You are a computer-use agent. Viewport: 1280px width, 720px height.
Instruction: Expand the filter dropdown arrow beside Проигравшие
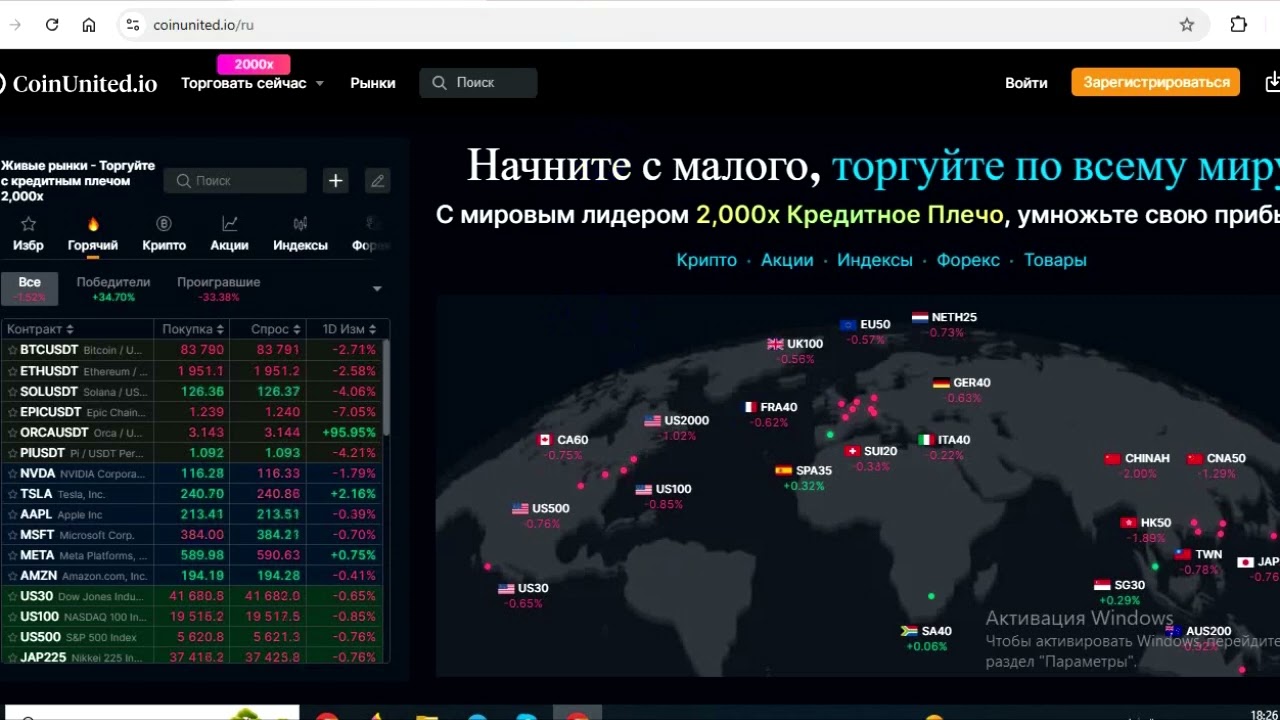[377, 289]
